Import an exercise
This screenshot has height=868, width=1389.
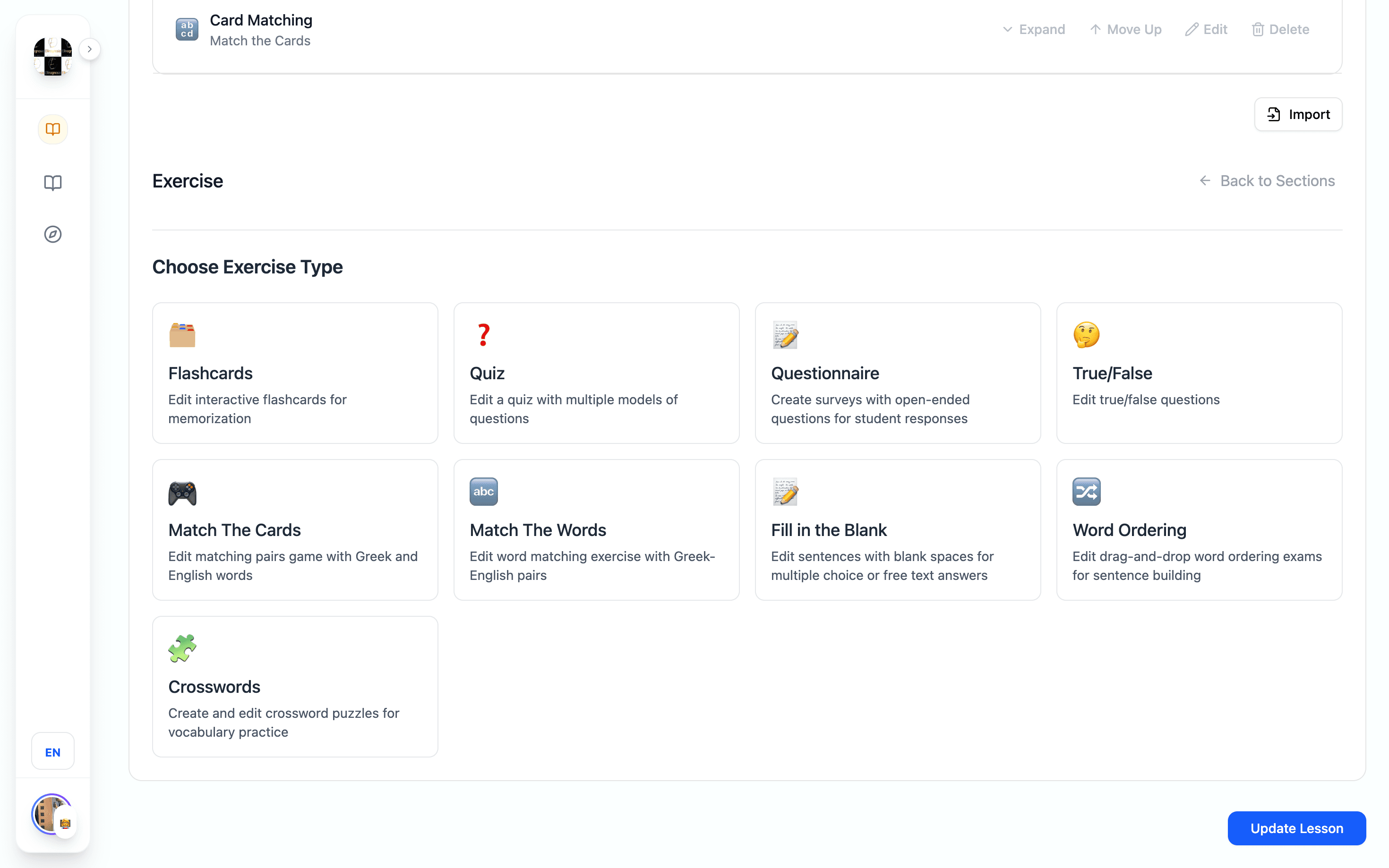pos(1298,114)
